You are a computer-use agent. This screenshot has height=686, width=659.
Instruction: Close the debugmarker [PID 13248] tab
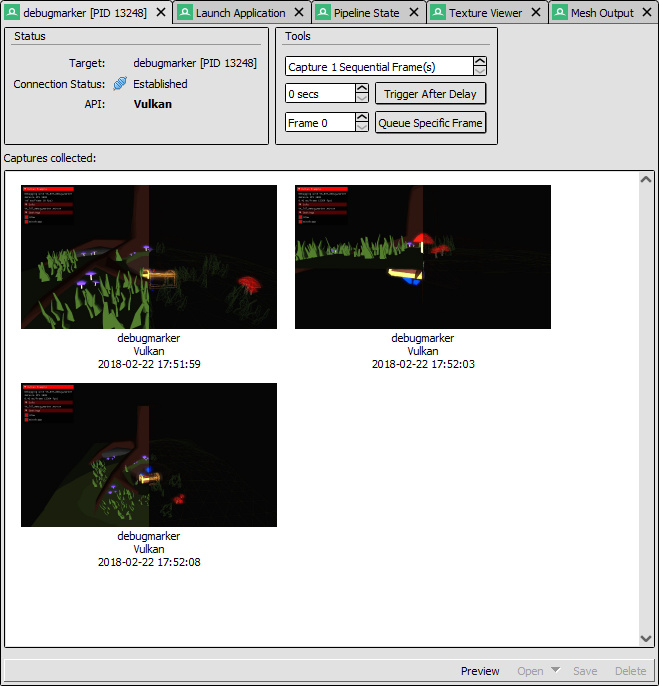[161, 12]
